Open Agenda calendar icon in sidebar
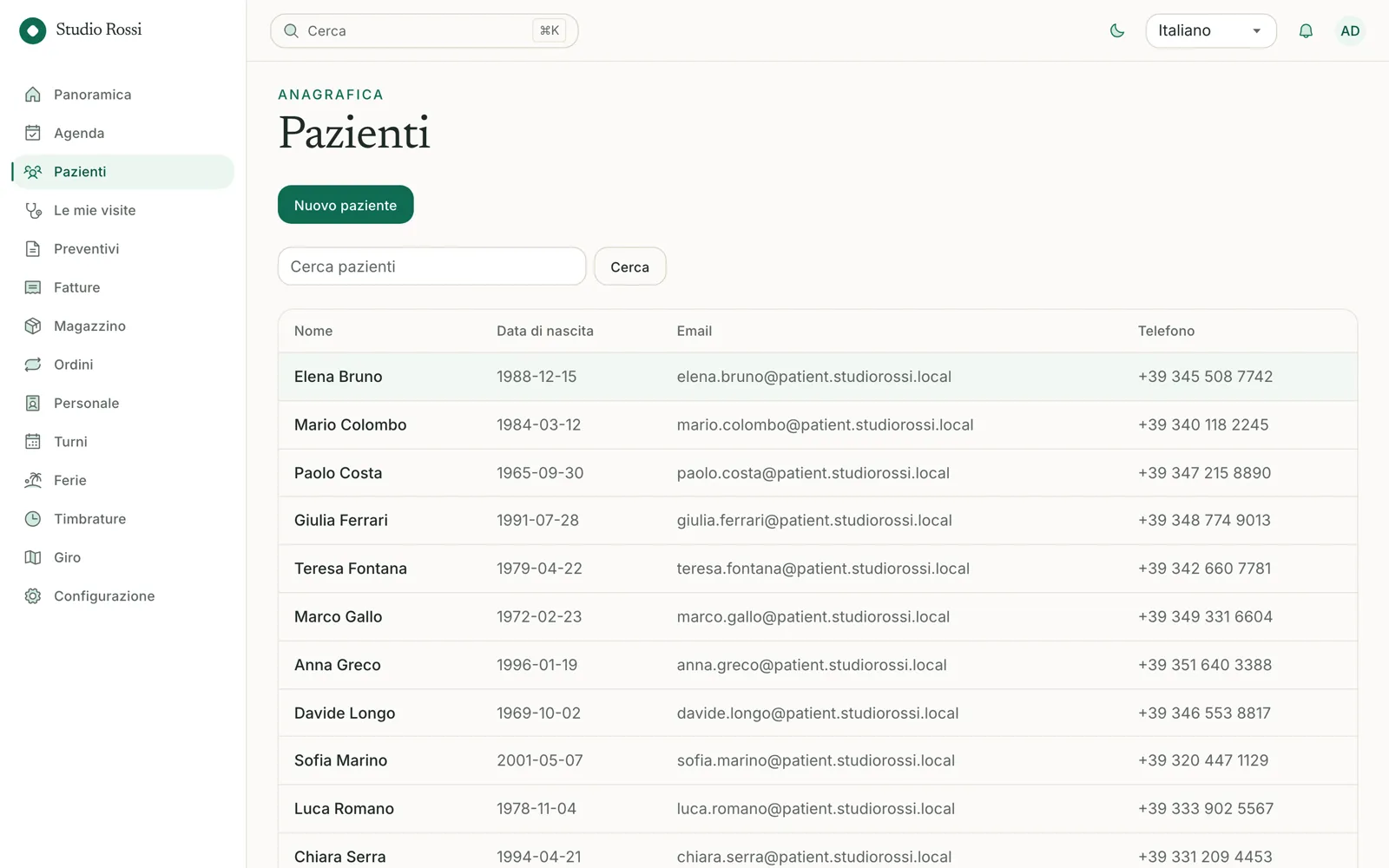Image resolution: width=1389 pixels, height=868 pixels. click(x=33, y=133)
